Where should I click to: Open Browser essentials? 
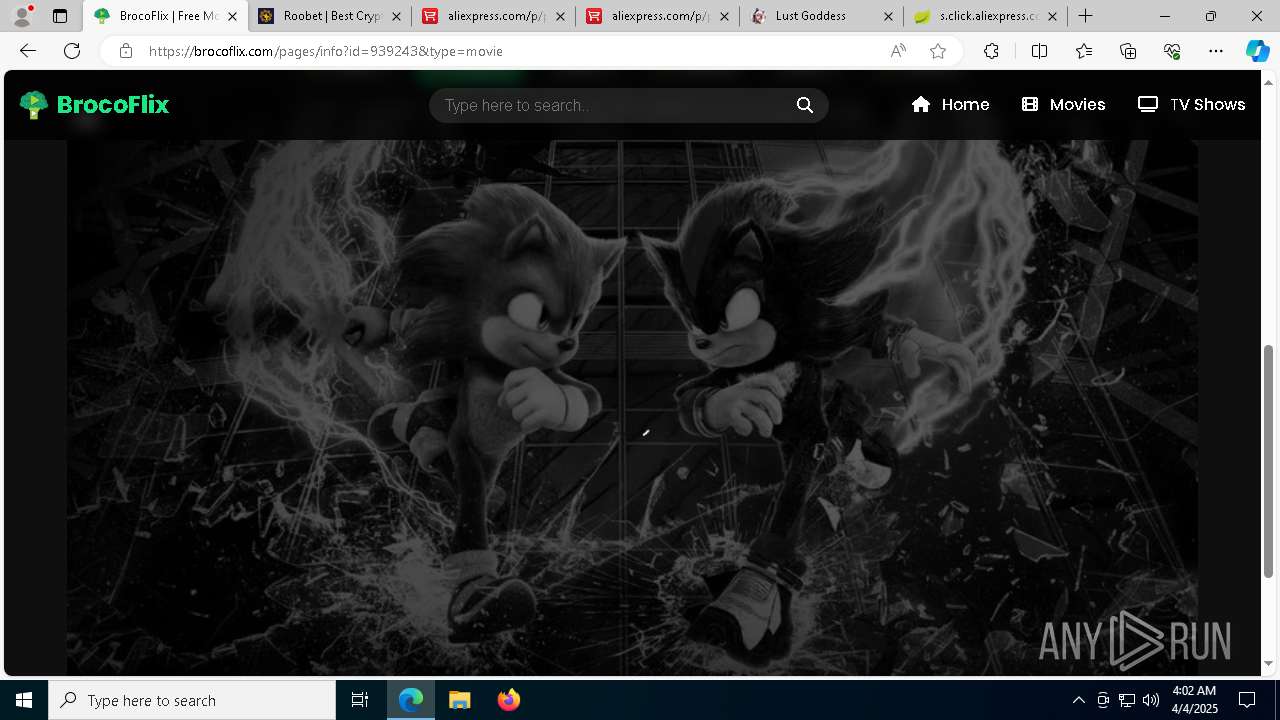(x=1172, y=51)
